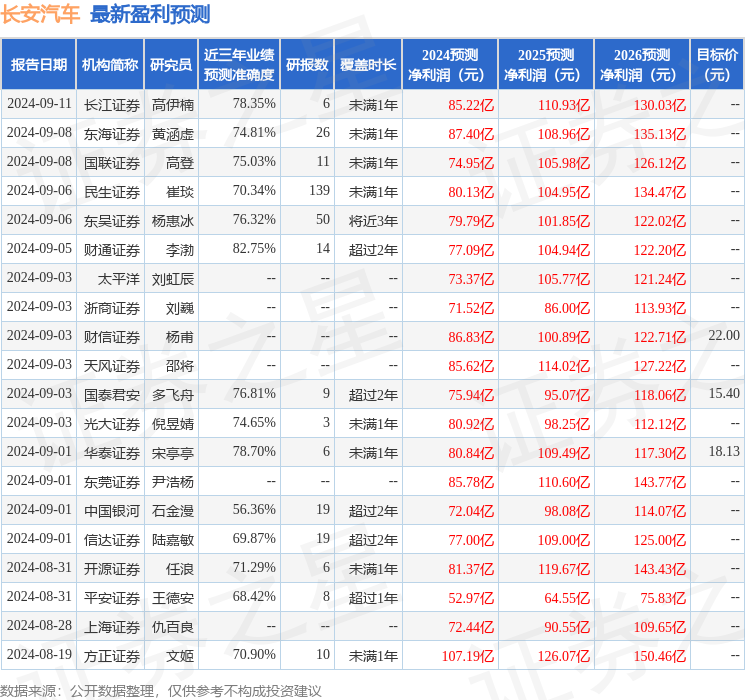Click the 56.36% accuracy value

[254, 509]
